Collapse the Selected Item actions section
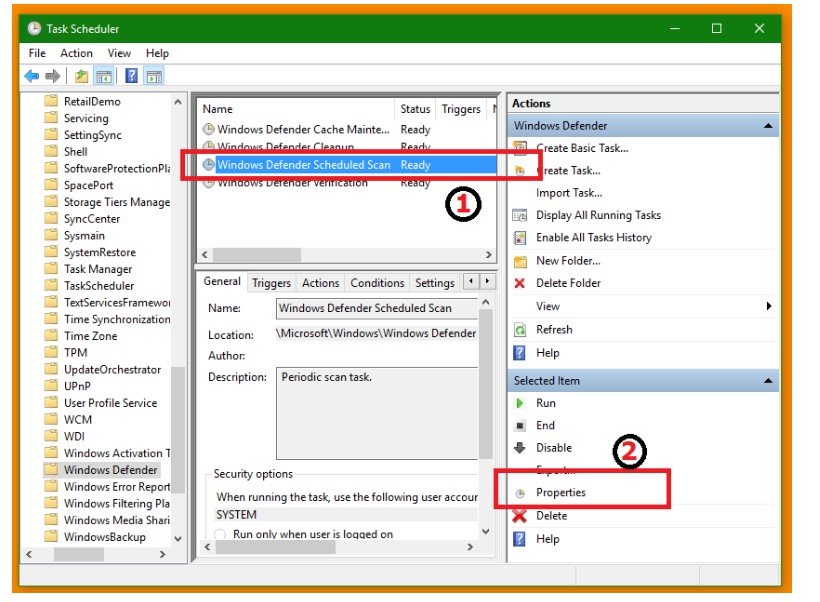820x602 pixels. (x=768, y=381)
